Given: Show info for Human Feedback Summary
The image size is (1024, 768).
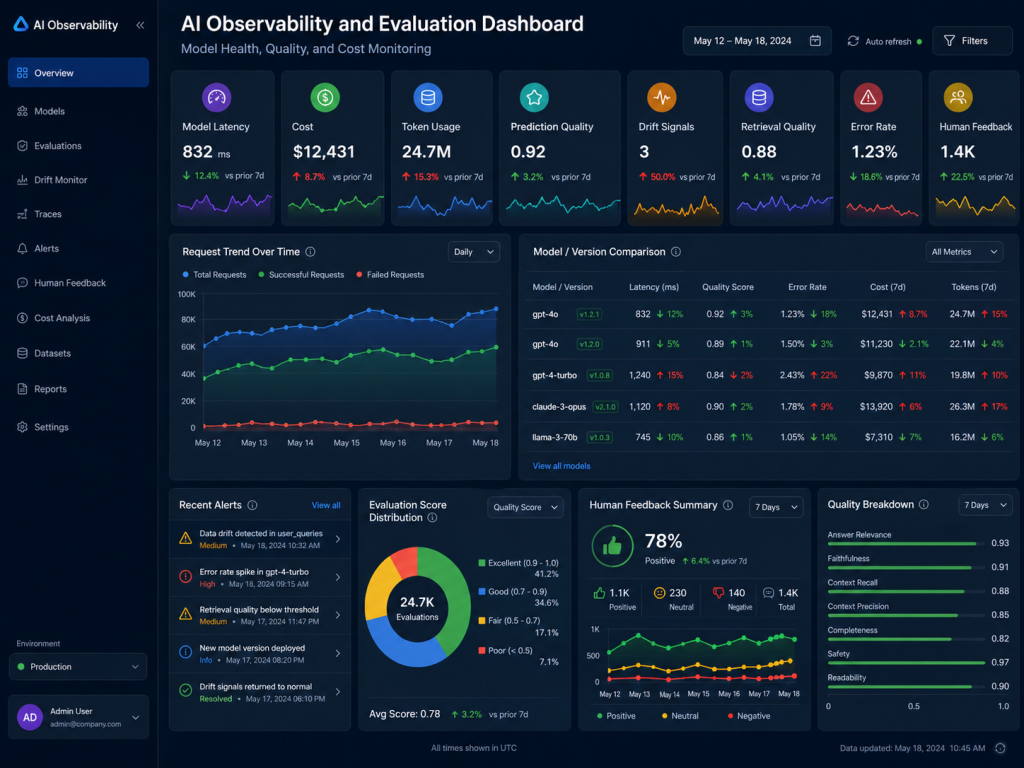Looking at the screenshot, I should click(728, 505).
